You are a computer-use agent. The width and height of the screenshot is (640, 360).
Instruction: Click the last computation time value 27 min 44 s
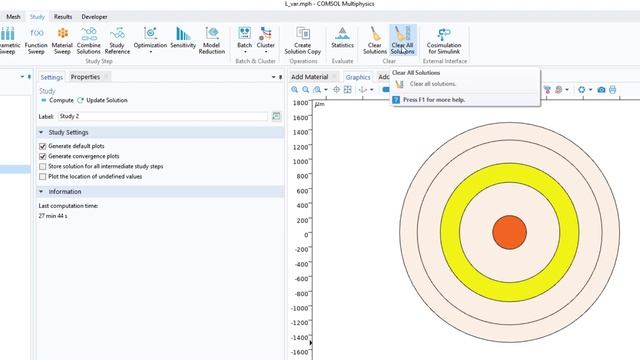[53, 216]
